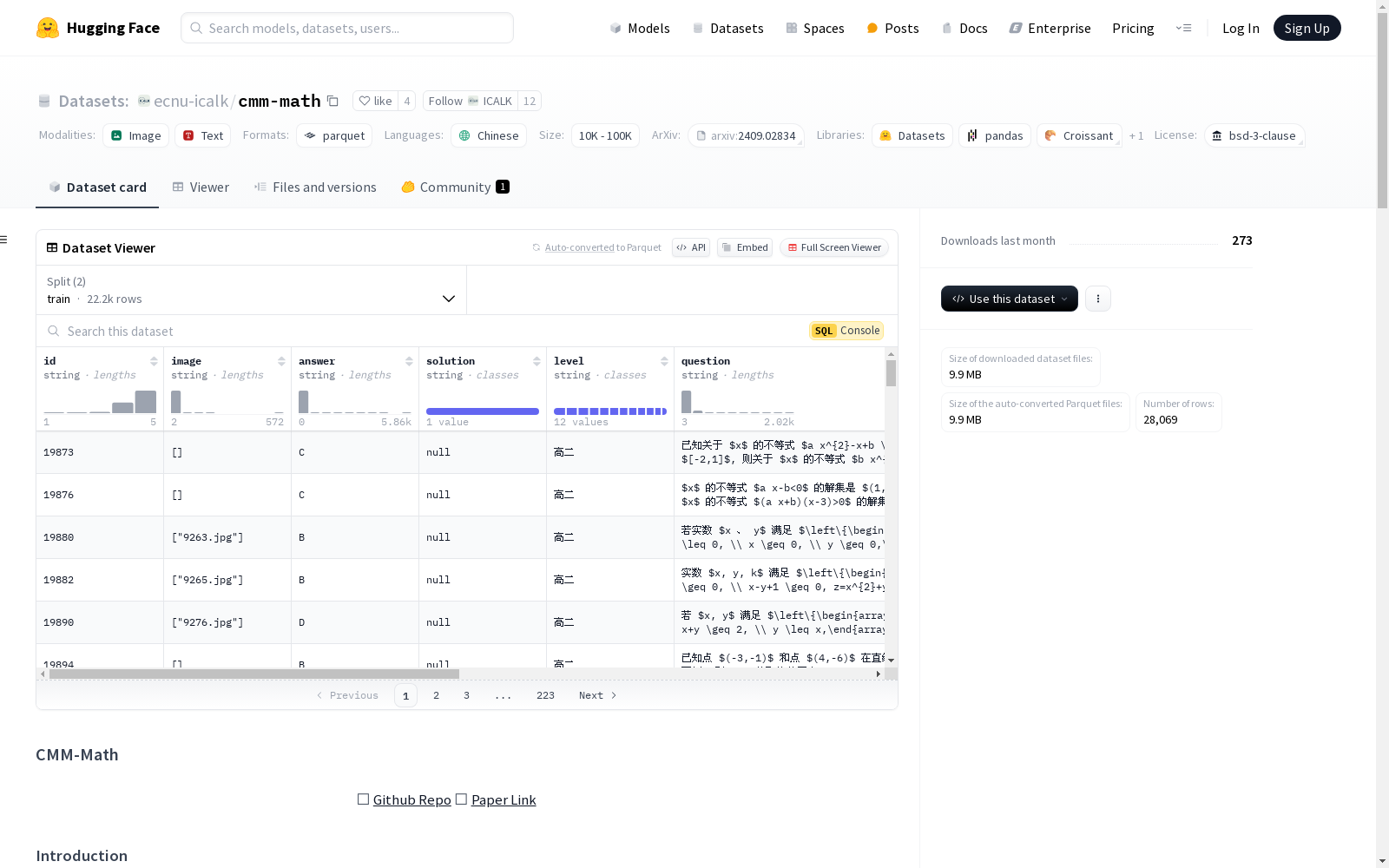Click the heart like button
This screenshot has height=868, width=1389.
[375, 101]
